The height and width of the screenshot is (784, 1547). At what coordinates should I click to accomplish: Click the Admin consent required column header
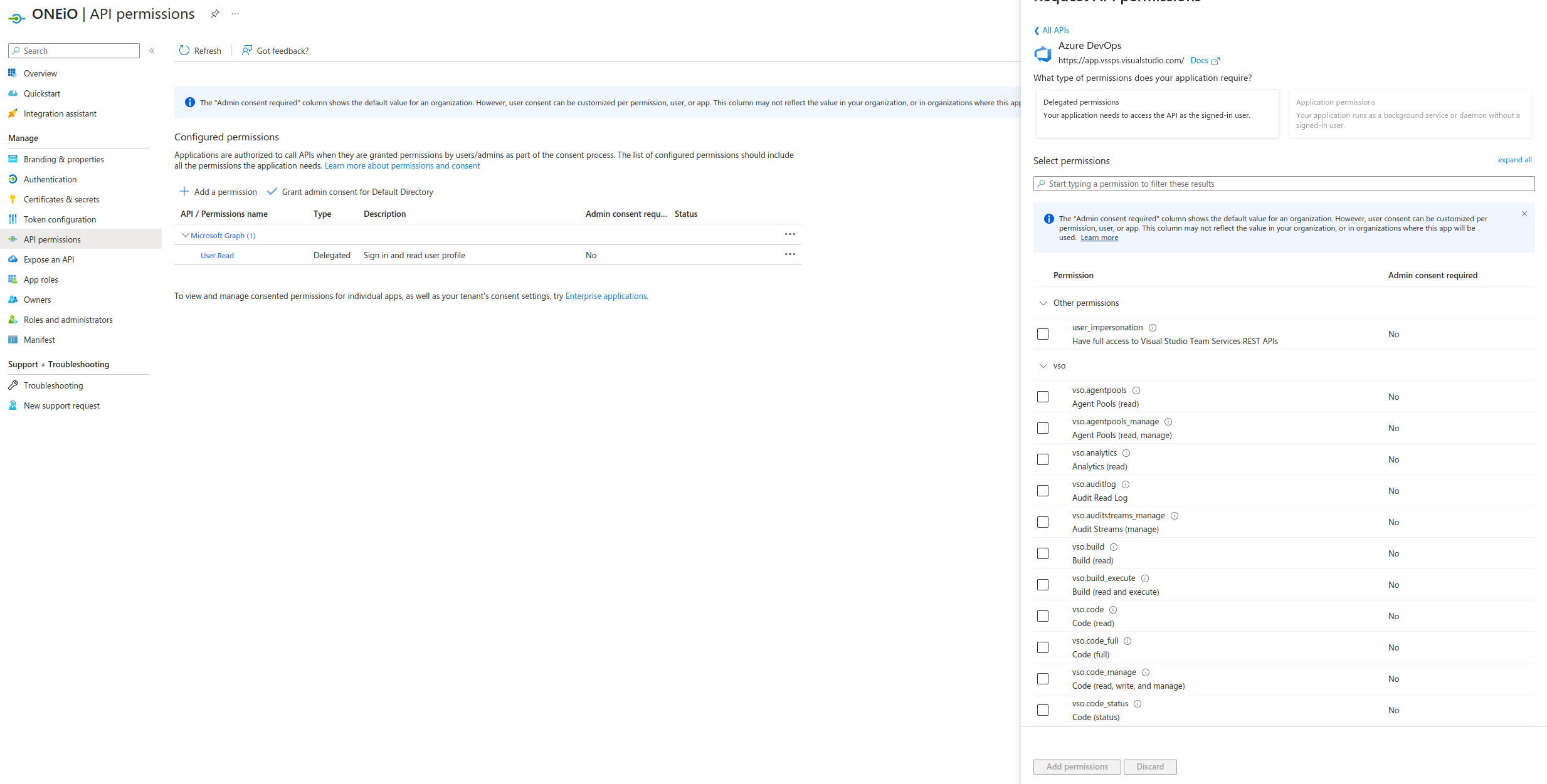pyautogui.click(x=1432, y=275)
